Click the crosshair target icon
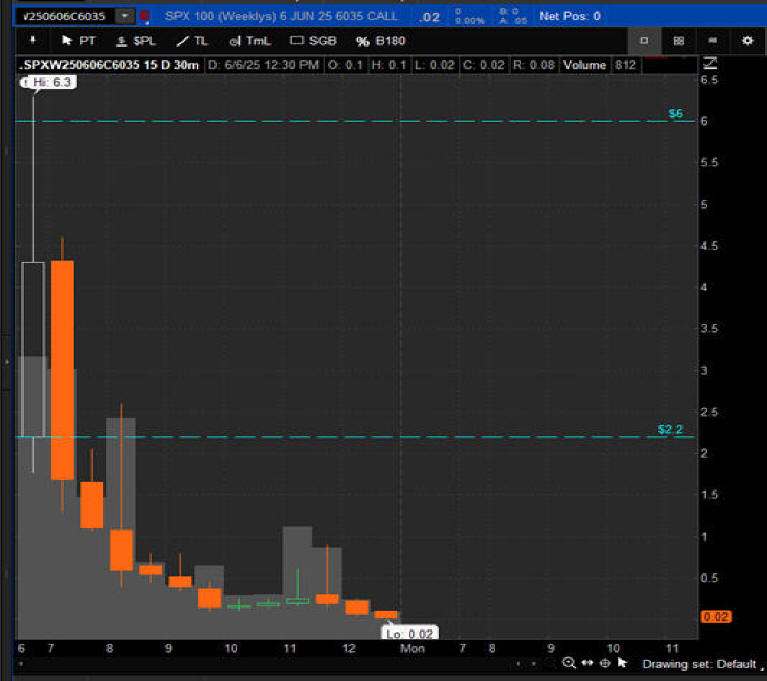 tap(605, 663)
